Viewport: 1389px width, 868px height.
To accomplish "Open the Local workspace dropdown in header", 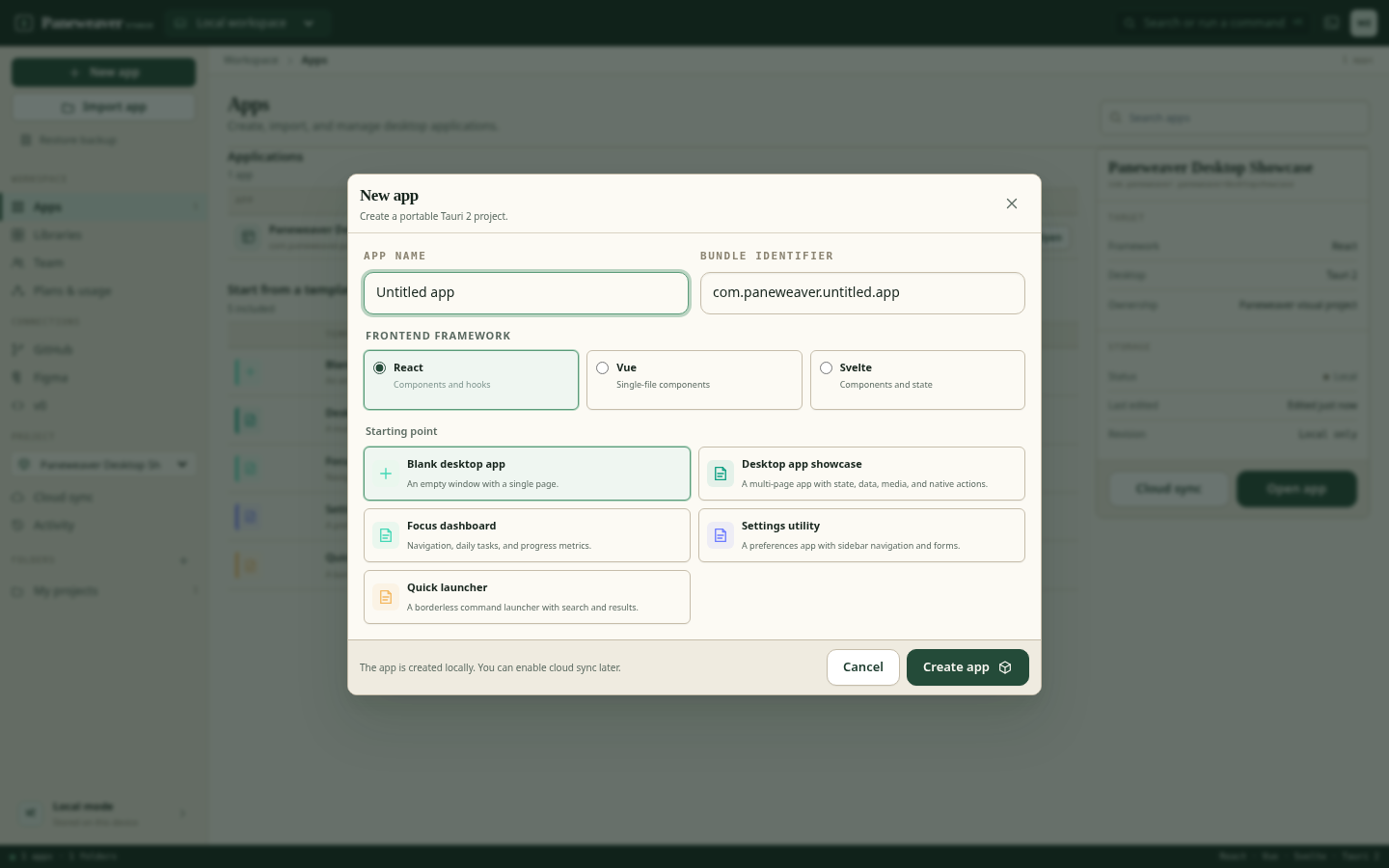I will click(247, 22).
